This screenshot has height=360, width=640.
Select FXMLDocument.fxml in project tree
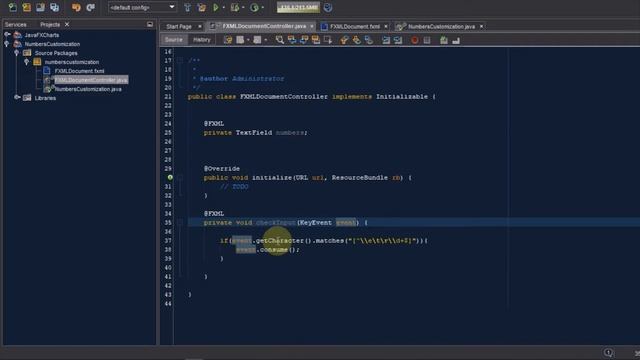(79, 71)
